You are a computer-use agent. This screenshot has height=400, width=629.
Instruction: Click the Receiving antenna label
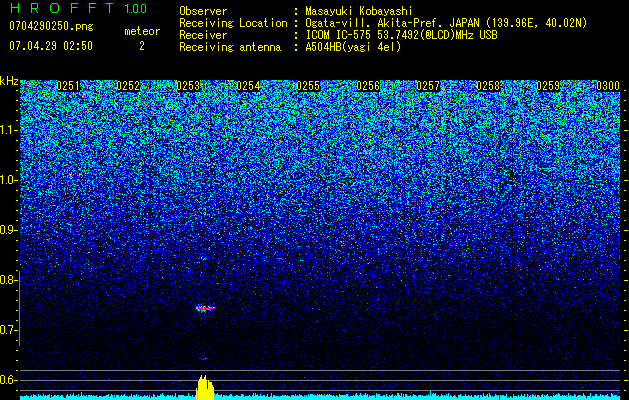(230, 47)
